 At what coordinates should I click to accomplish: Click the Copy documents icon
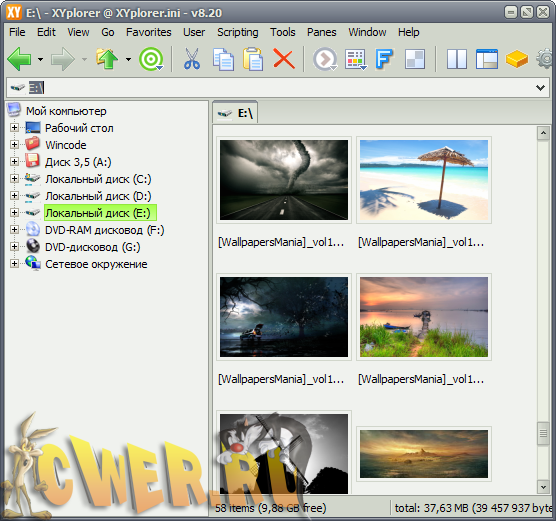(223, 59)
